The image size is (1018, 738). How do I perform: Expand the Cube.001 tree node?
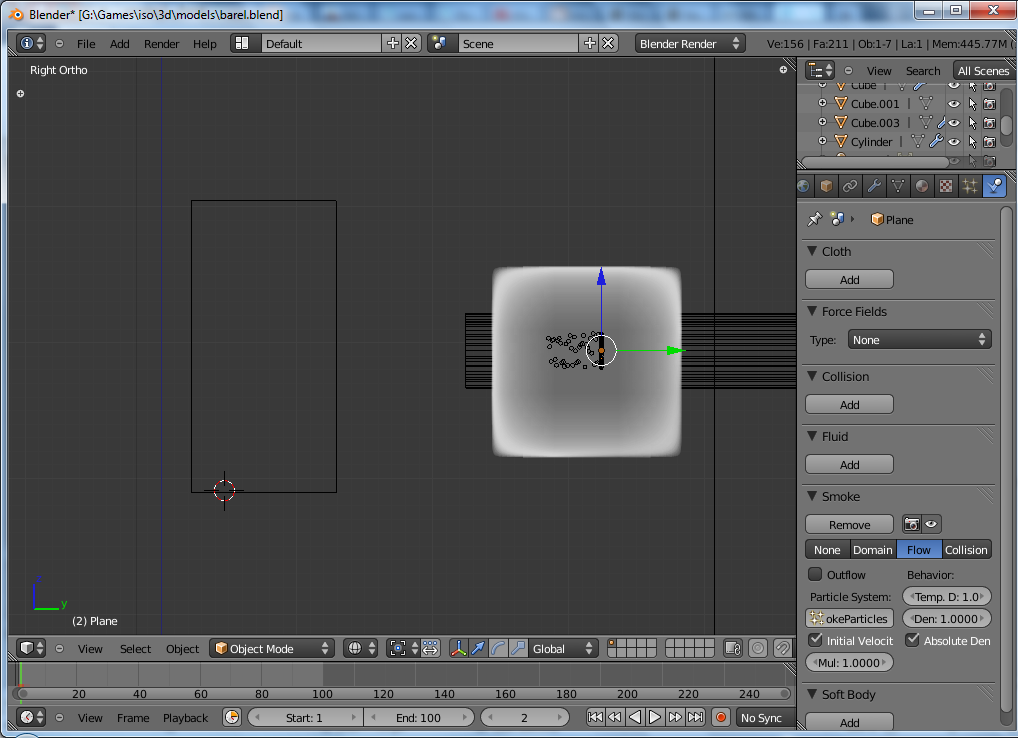point(823,103)
